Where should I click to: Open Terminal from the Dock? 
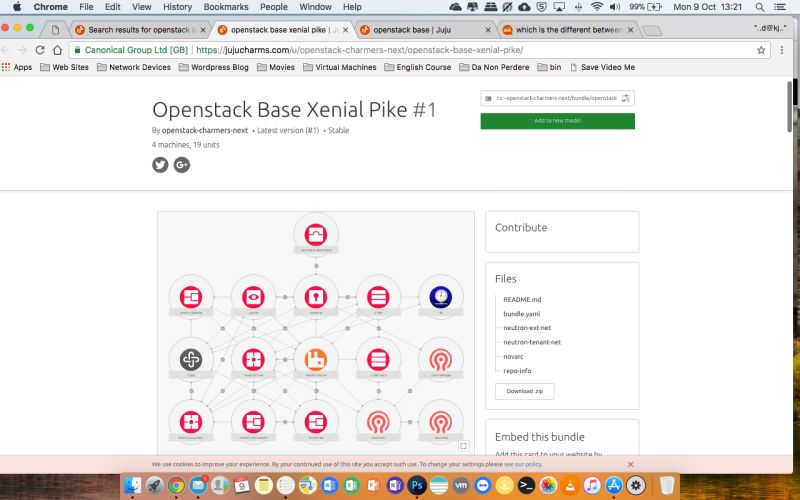(x=526, y=485)
